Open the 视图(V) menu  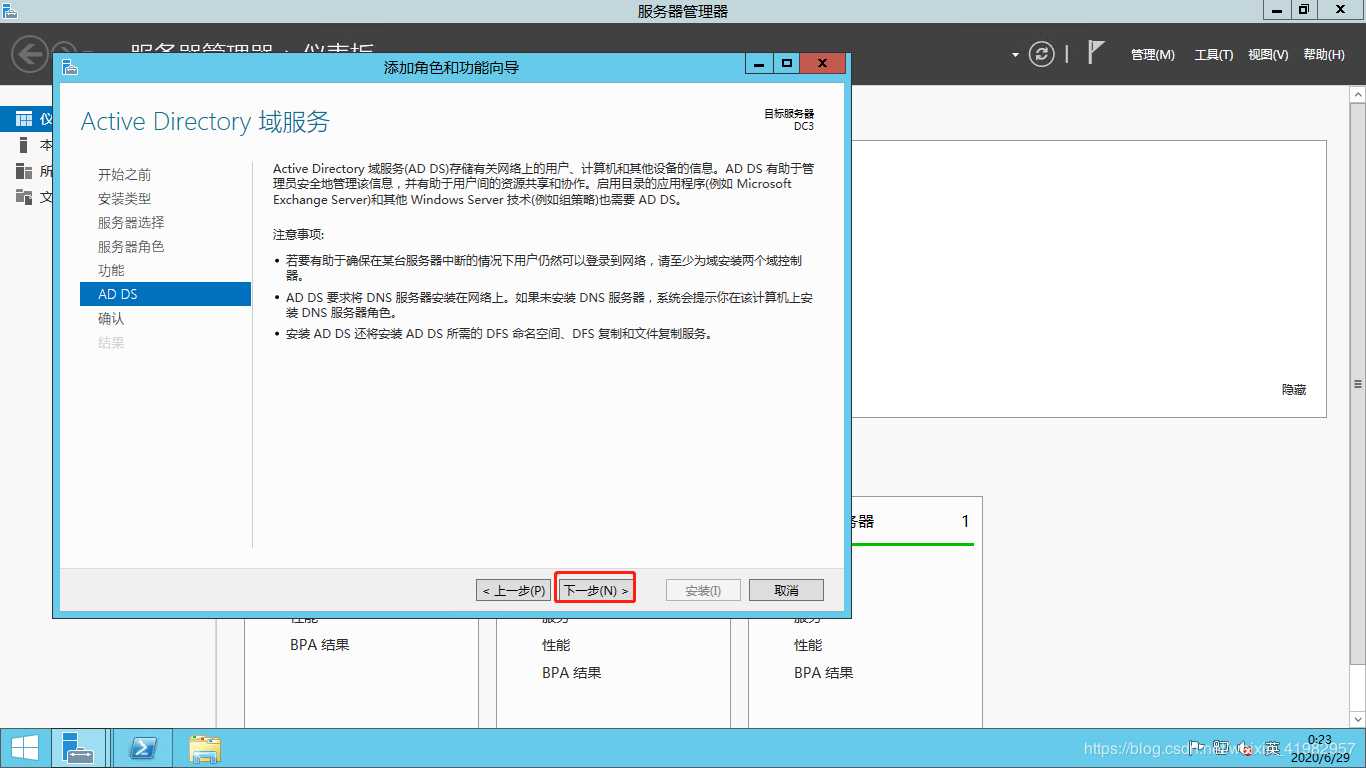pyautogui.click(x=1268, y=55)
